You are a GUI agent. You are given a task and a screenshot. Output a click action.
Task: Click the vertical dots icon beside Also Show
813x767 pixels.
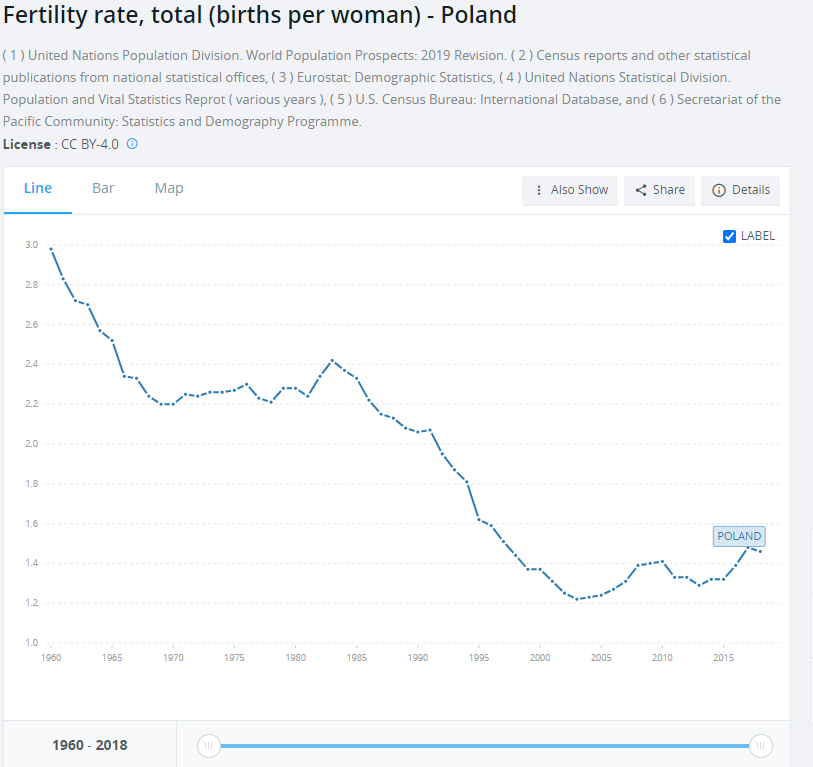pos(537,190)
